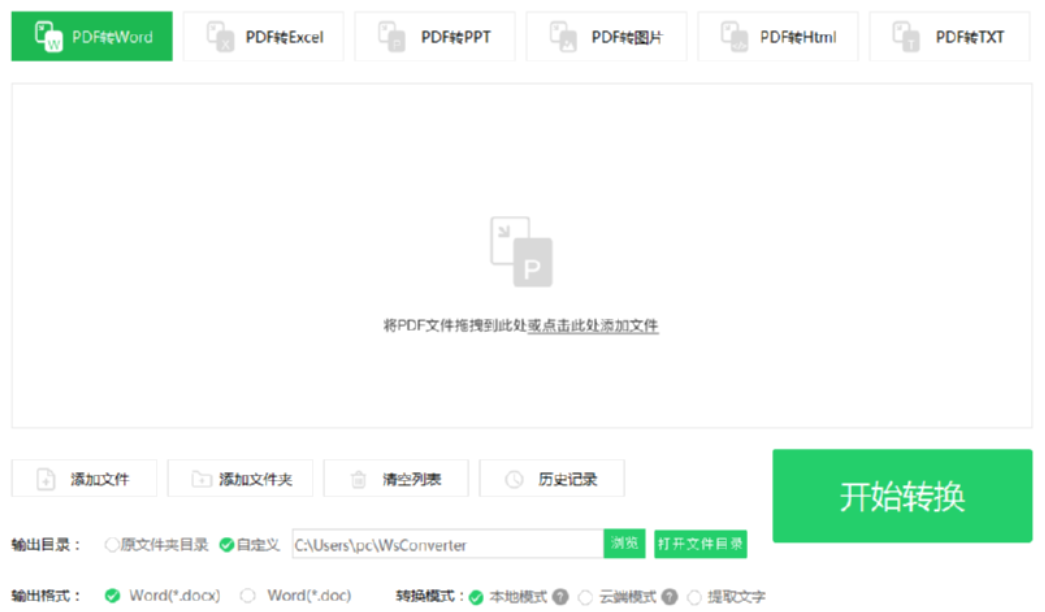Screen dimensions: 1045x612
Task: Click the 打开文件目录 button
Action: [700, 544]
